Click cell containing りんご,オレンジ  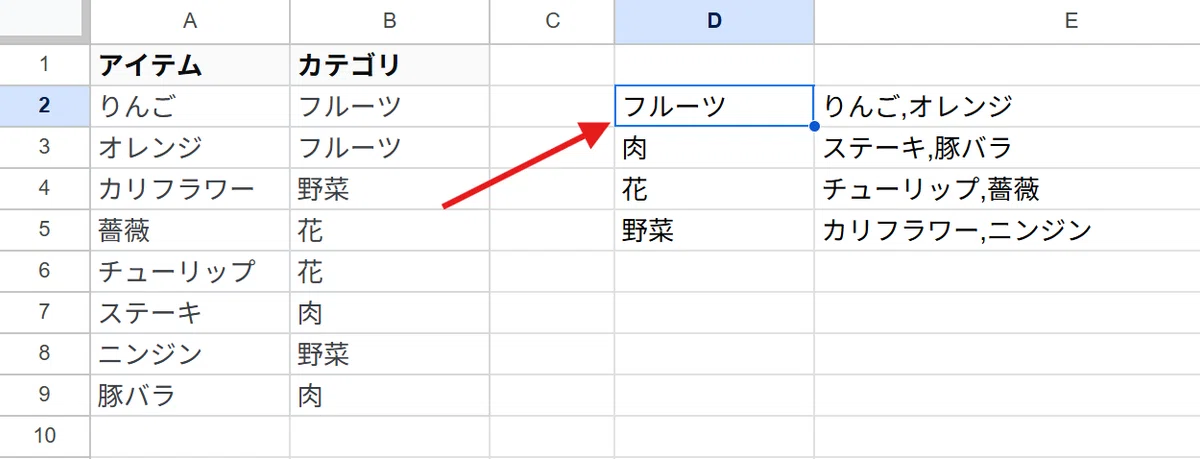pos(1007,106)
